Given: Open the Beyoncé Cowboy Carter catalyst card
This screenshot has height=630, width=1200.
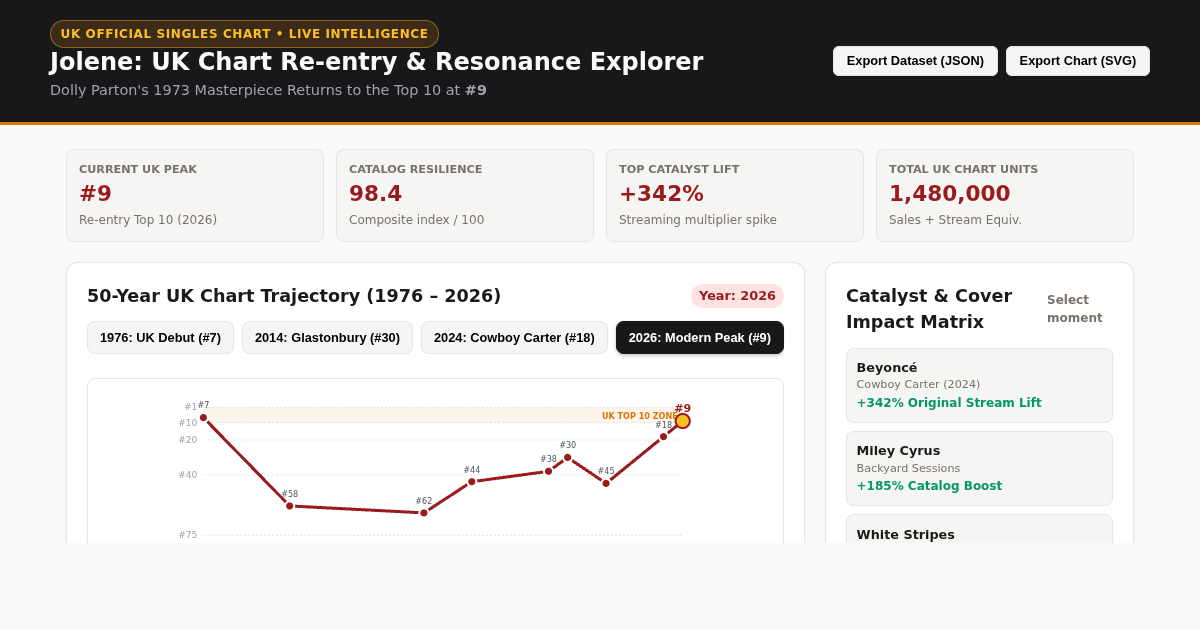Looking at the screenshot, I should [979, 385].
